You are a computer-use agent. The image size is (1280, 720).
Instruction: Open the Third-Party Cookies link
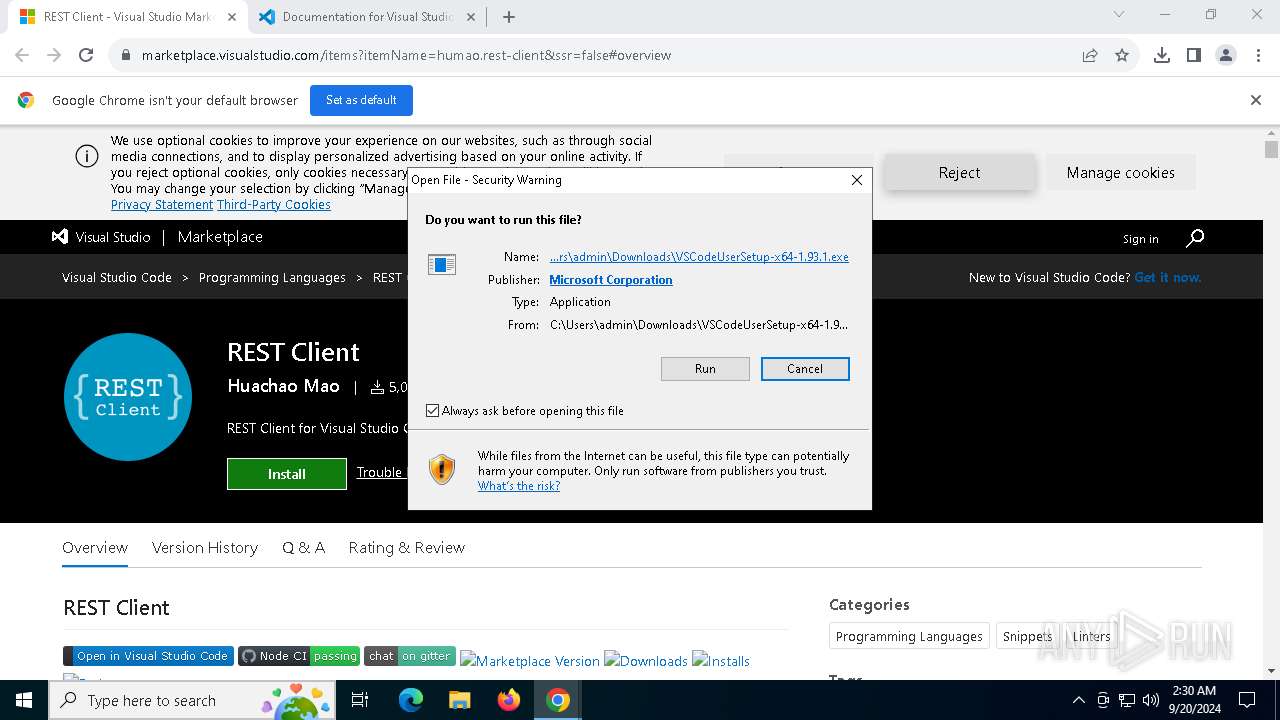pos(274,204)
